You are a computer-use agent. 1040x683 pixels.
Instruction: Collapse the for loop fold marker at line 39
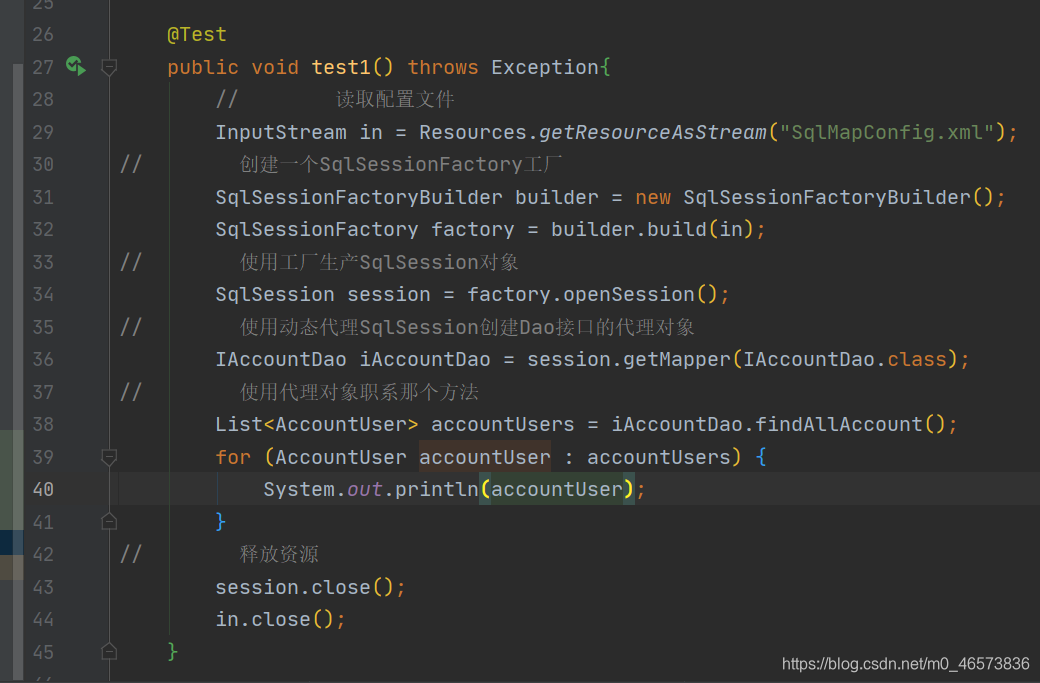click(x=109, y=456)
